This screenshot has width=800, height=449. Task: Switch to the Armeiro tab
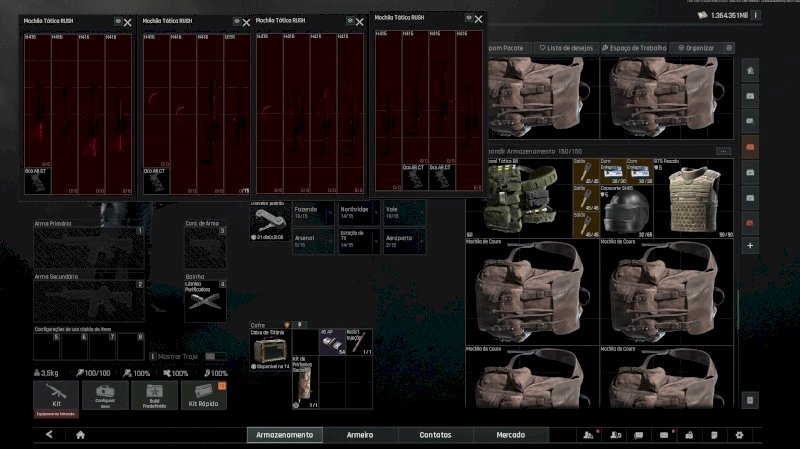point(359,435)
